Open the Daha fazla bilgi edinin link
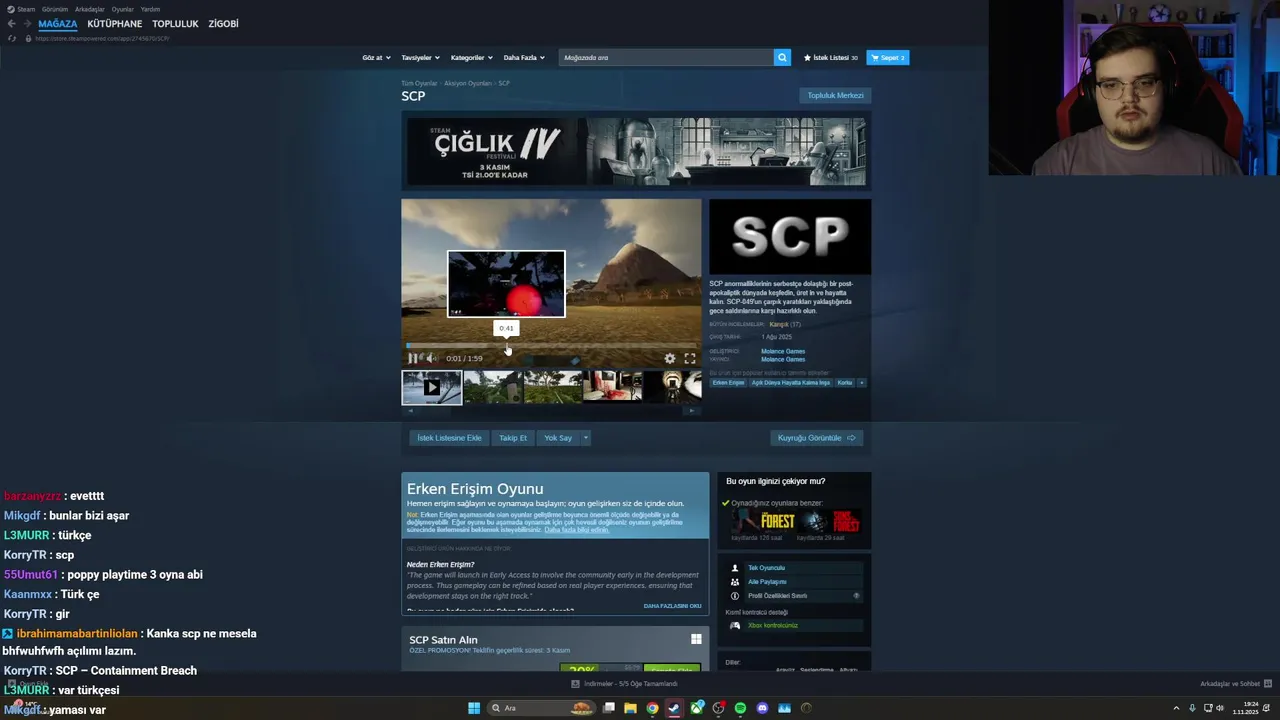The image size is (1280, 720). 577,530
